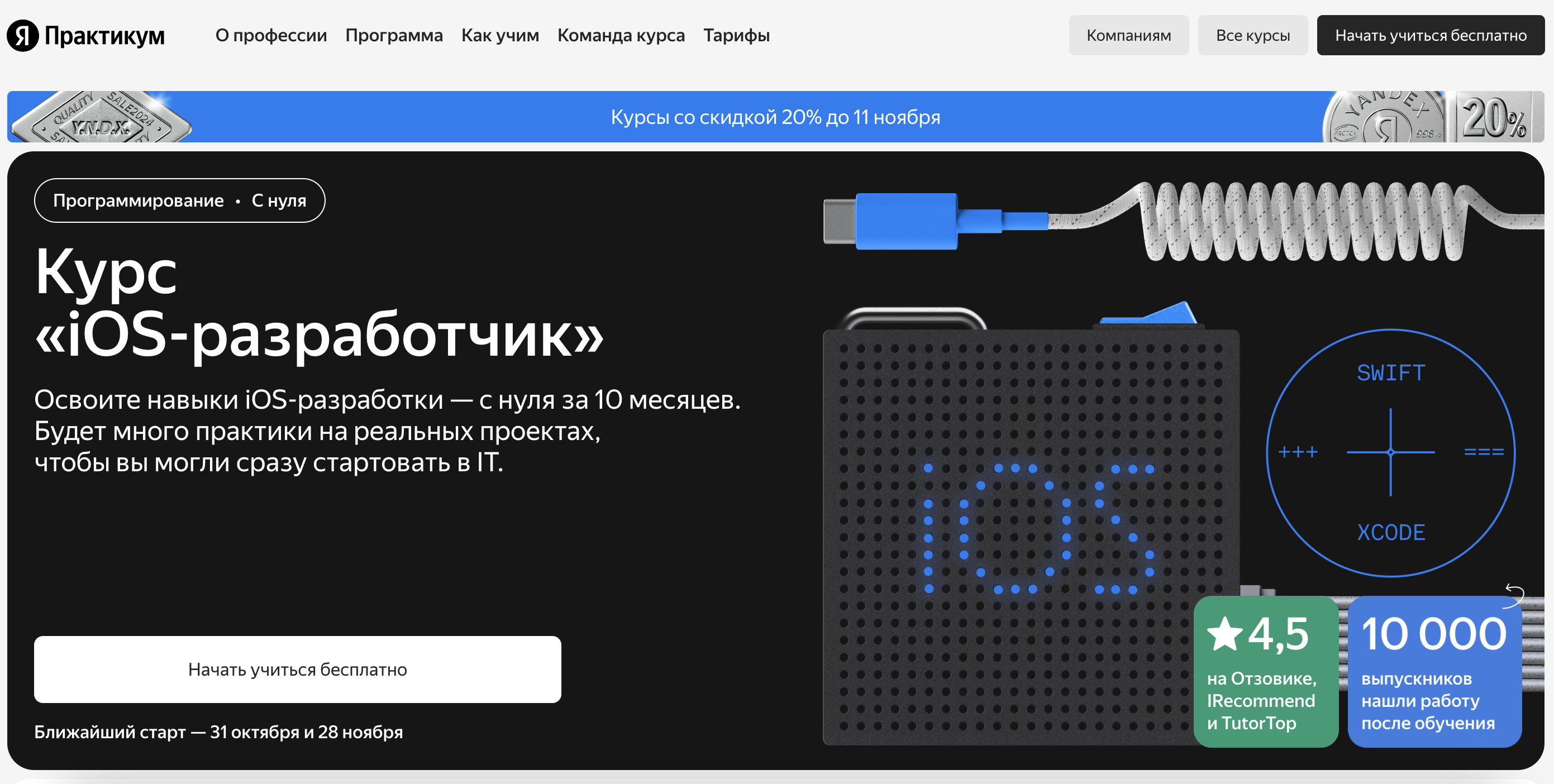Click the SWIFT XCODE circle graphic

(x=1390, y=452)
